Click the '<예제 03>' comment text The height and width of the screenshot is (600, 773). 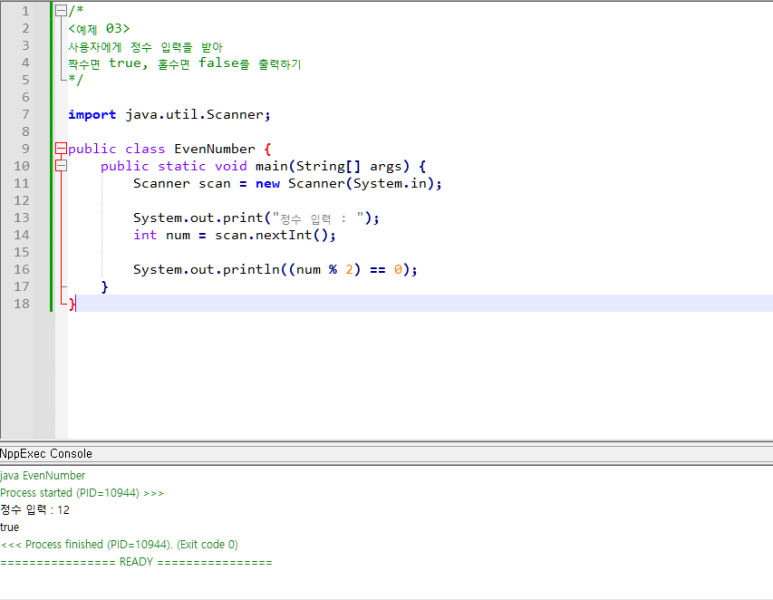coord(99,29)
